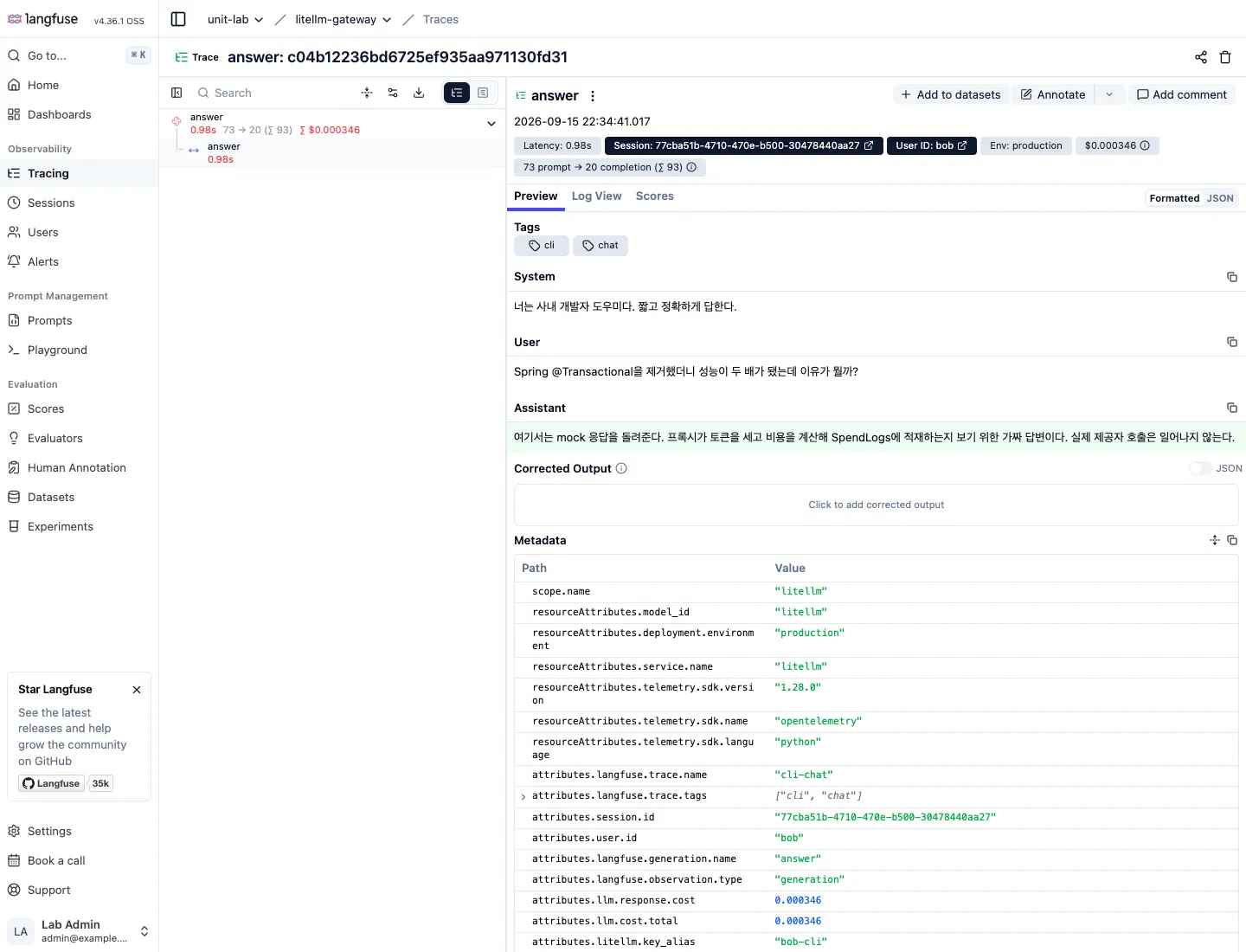Viewport: 1246px width, 952px height.
Task: Open the dropdown arrow next to Annotate
Action: [x=1109, y=94]
